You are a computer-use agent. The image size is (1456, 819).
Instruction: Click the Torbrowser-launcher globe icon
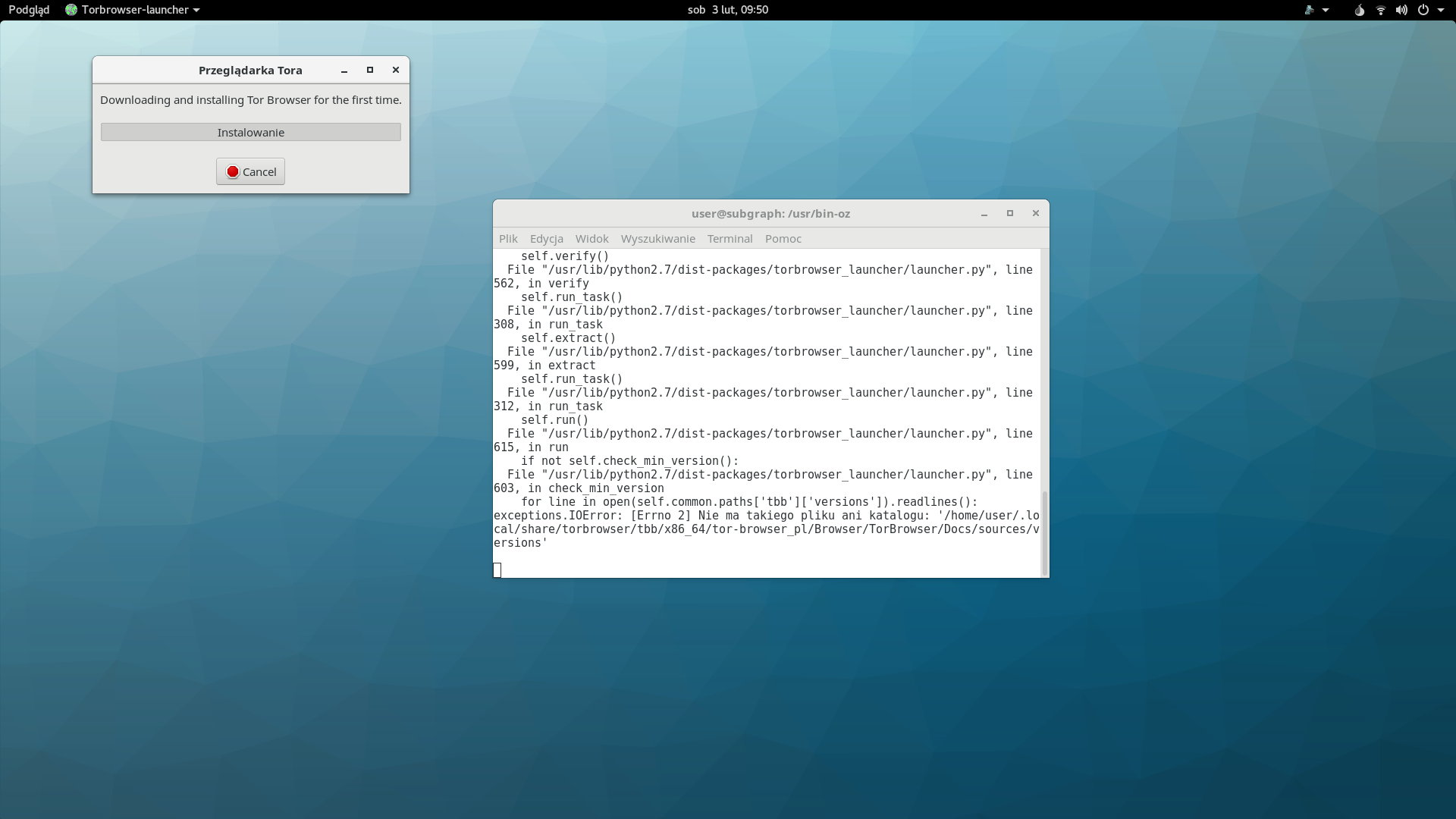pyautogui.click(x=71, y=10)
